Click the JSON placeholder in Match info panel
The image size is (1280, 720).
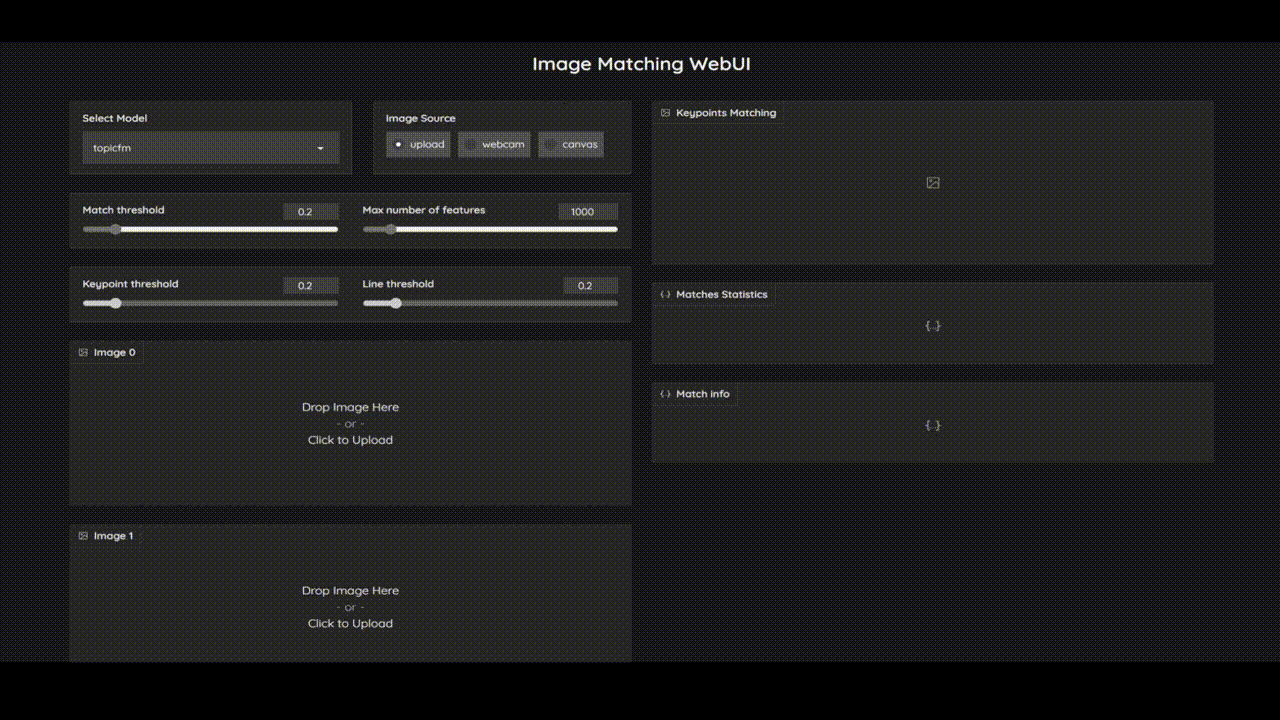point(932,426)
